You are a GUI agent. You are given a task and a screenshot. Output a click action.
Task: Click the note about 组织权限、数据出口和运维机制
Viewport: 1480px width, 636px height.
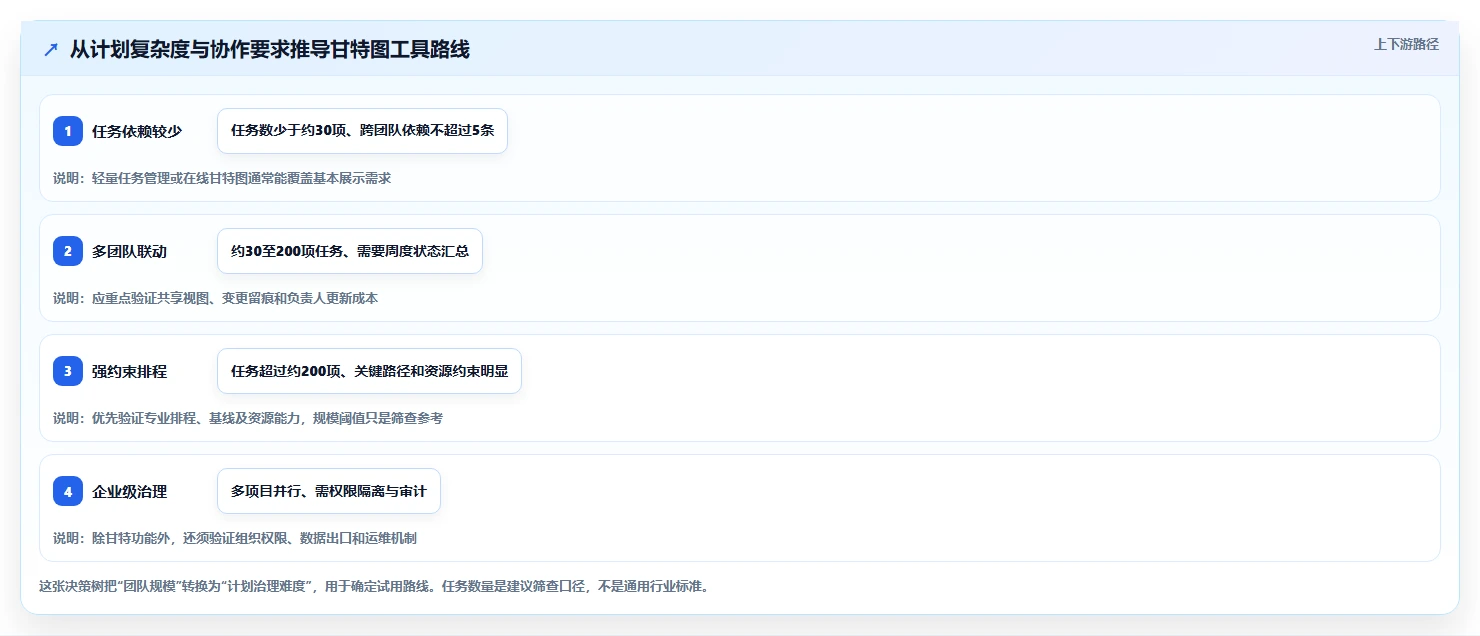coord(235,538)
